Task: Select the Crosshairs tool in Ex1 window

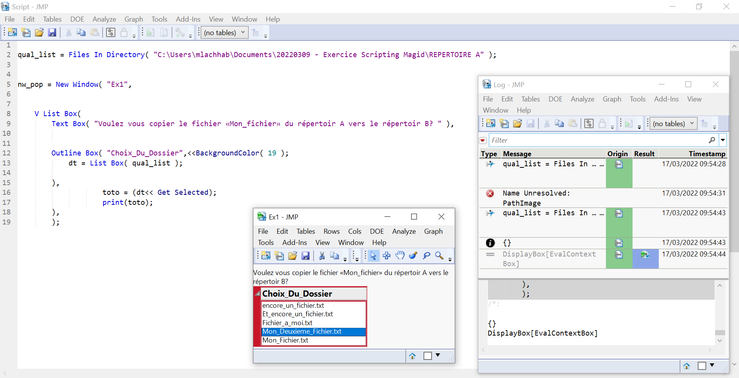Action: [x=386, y=255]
